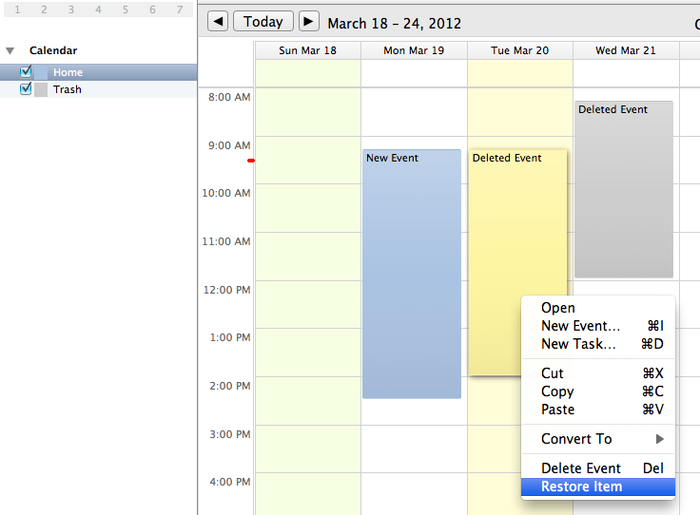The image size is (700, 515).
Task: Uncheck the Home calendar checkbox
Action: (x=26, y=71)
